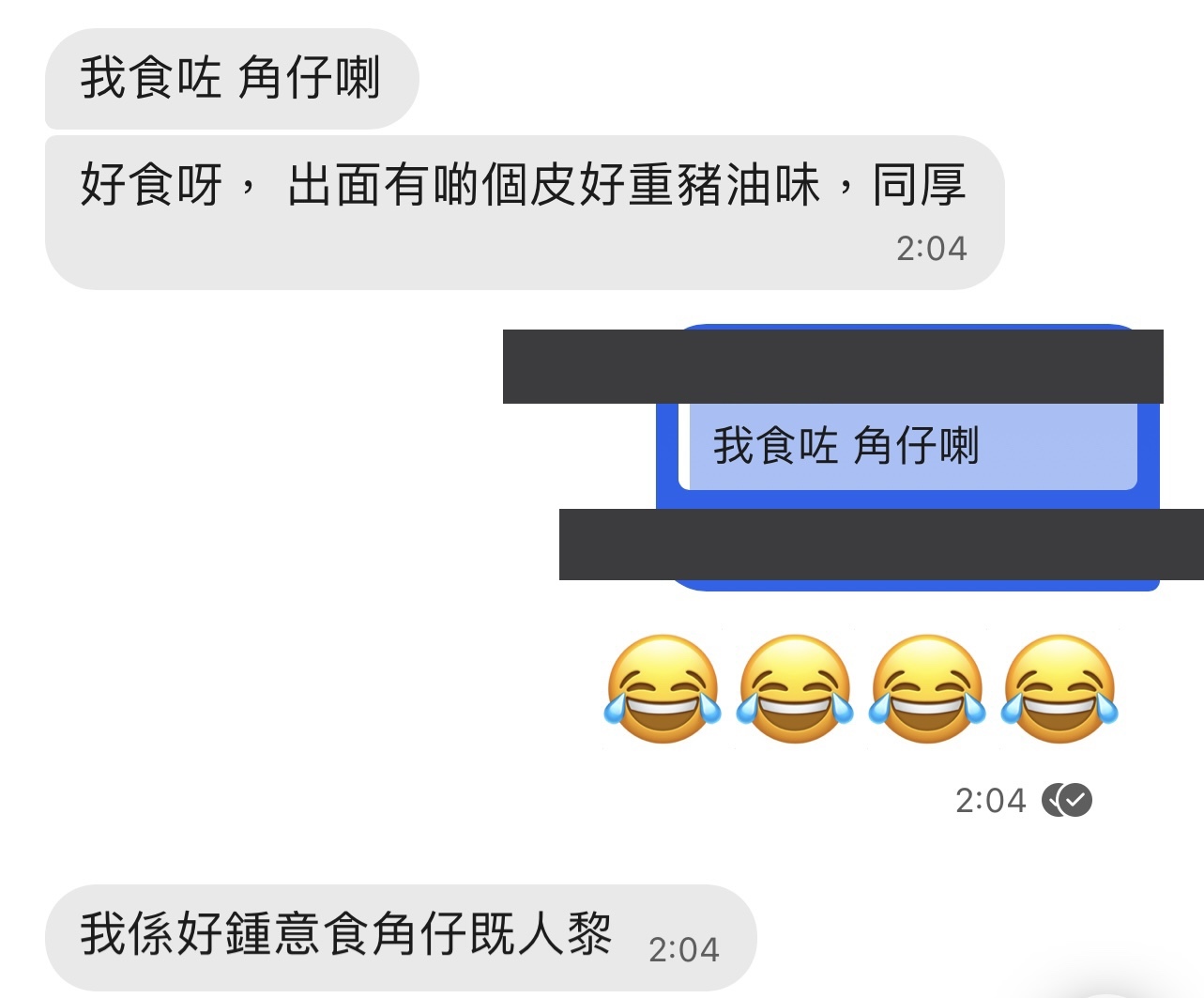Select the message 我係好鍾意食角仔既人黎
This screenshot has height=998, width=1204.
[x=401, y=937]
